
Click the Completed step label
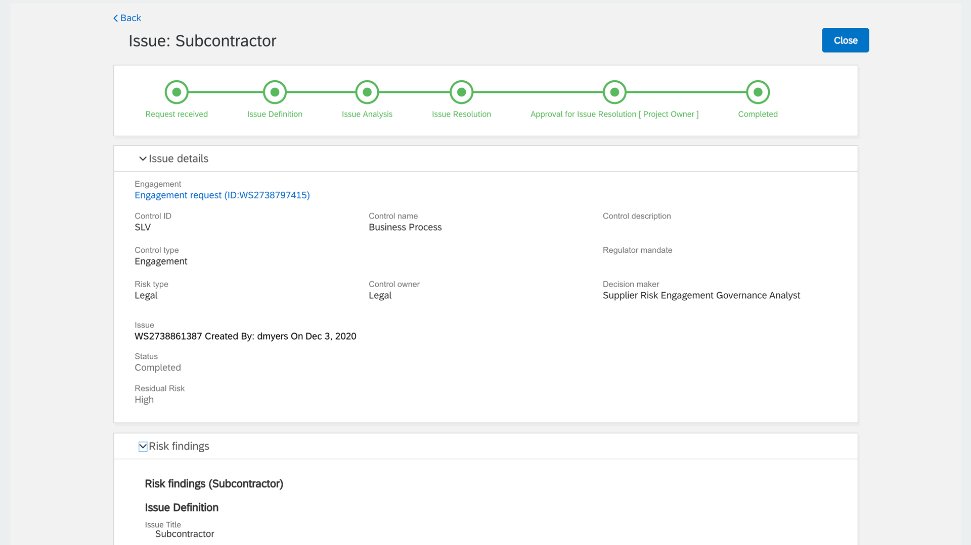coord(757,114)
